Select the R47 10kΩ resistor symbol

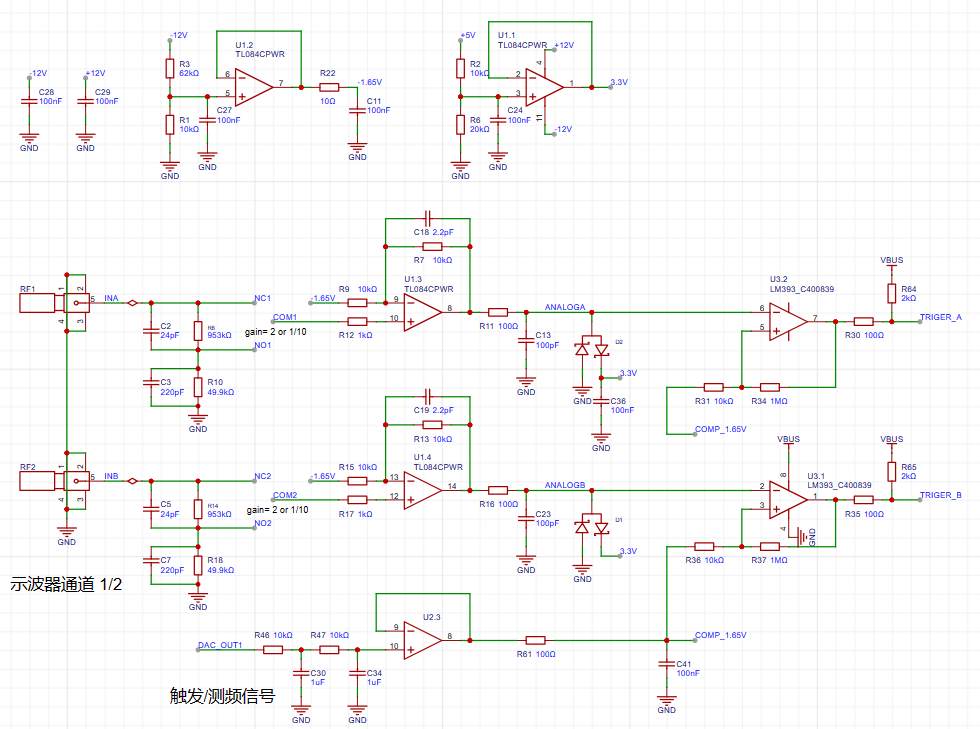(329, 650)
